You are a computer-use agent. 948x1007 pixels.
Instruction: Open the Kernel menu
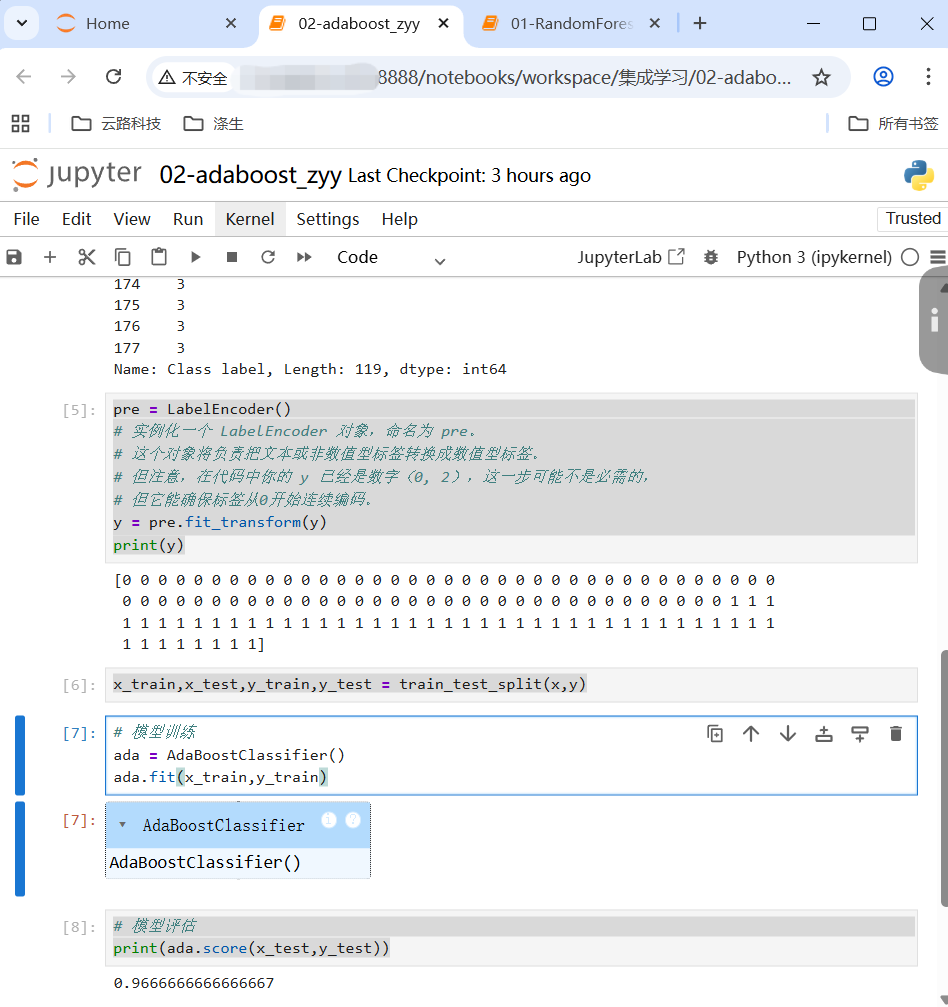point(249,219)
